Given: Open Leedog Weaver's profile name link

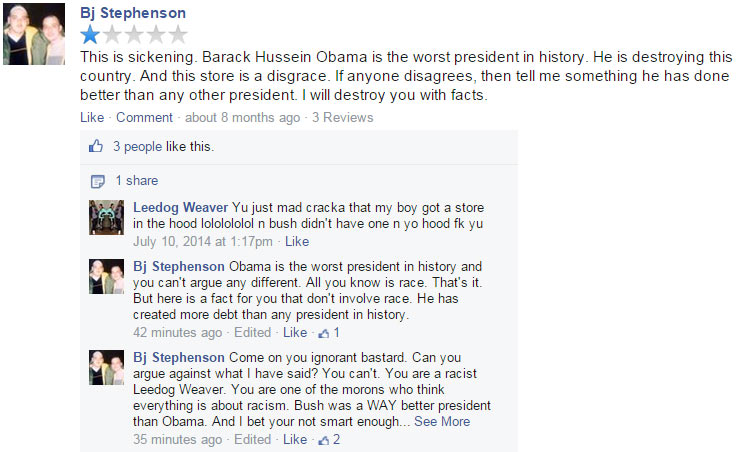Looking at the screenshot, I should click(x=180, y=207).
